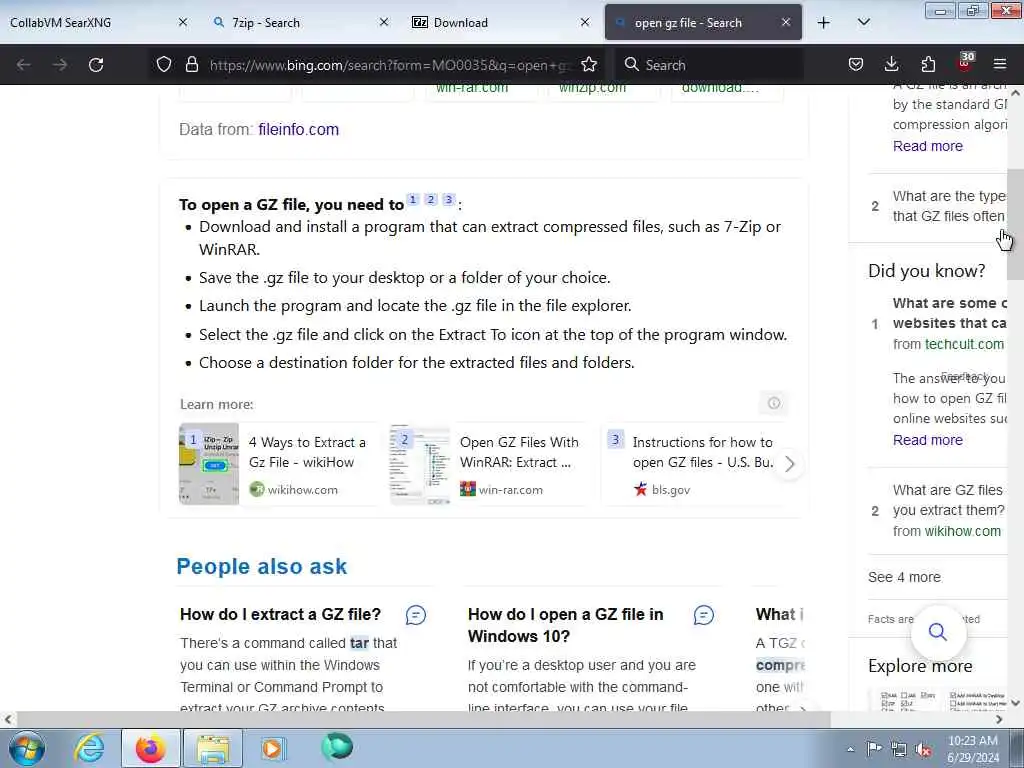Viewport: 1024px width, 768px height.
Task: Open How do I extract a GZ file question
Action: 280,615
